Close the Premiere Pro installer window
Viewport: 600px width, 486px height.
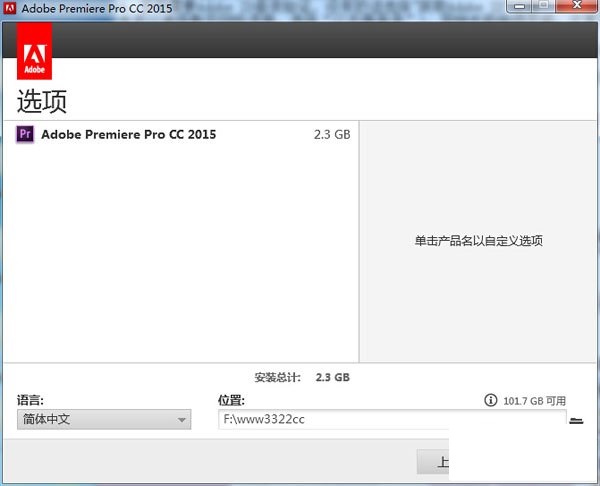575,8
